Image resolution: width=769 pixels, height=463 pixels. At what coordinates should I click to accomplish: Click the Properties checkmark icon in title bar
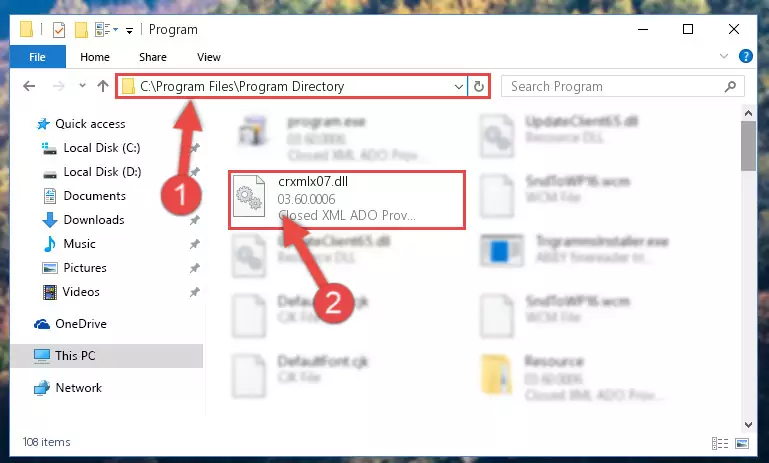point(58,30)
